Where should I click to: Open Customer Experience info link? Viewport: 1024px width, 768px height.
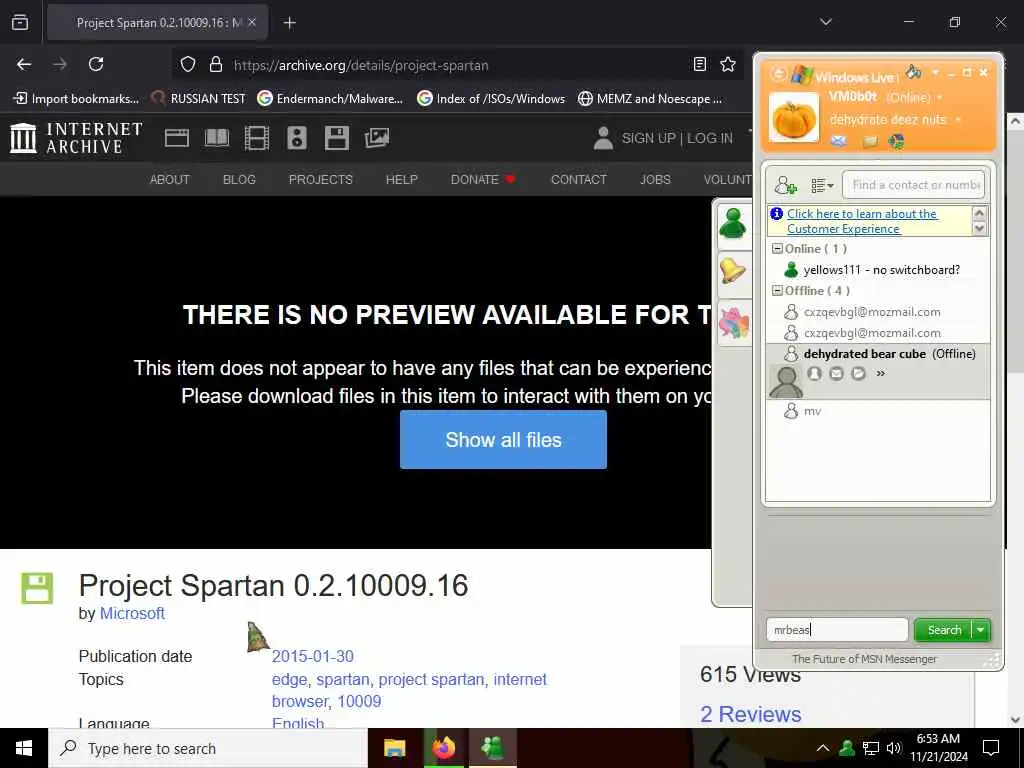click(x=861, y=221)
